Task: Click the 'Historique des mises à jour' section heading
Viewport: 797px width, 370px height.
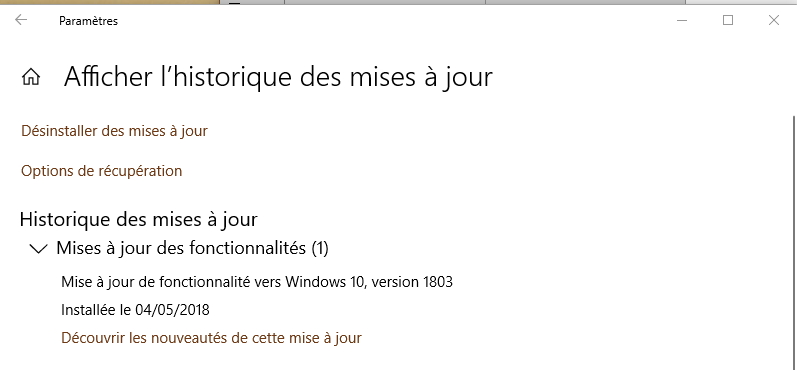Action: pyautogui.click(x=139, y=220)
